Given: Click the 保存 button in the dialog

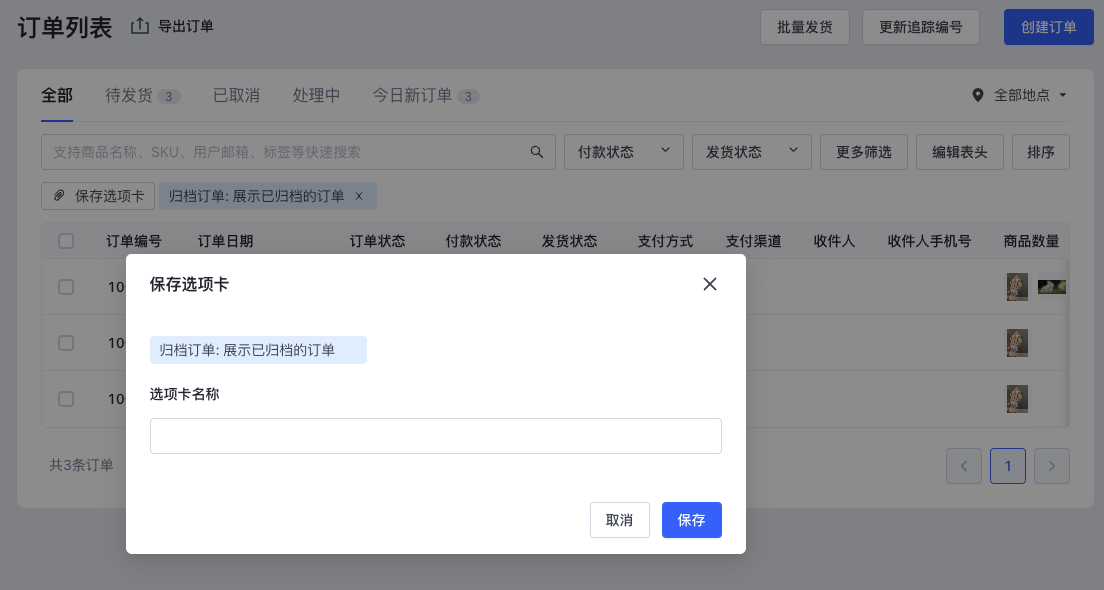Looking at the screenshot, I should tap(691, 520).
